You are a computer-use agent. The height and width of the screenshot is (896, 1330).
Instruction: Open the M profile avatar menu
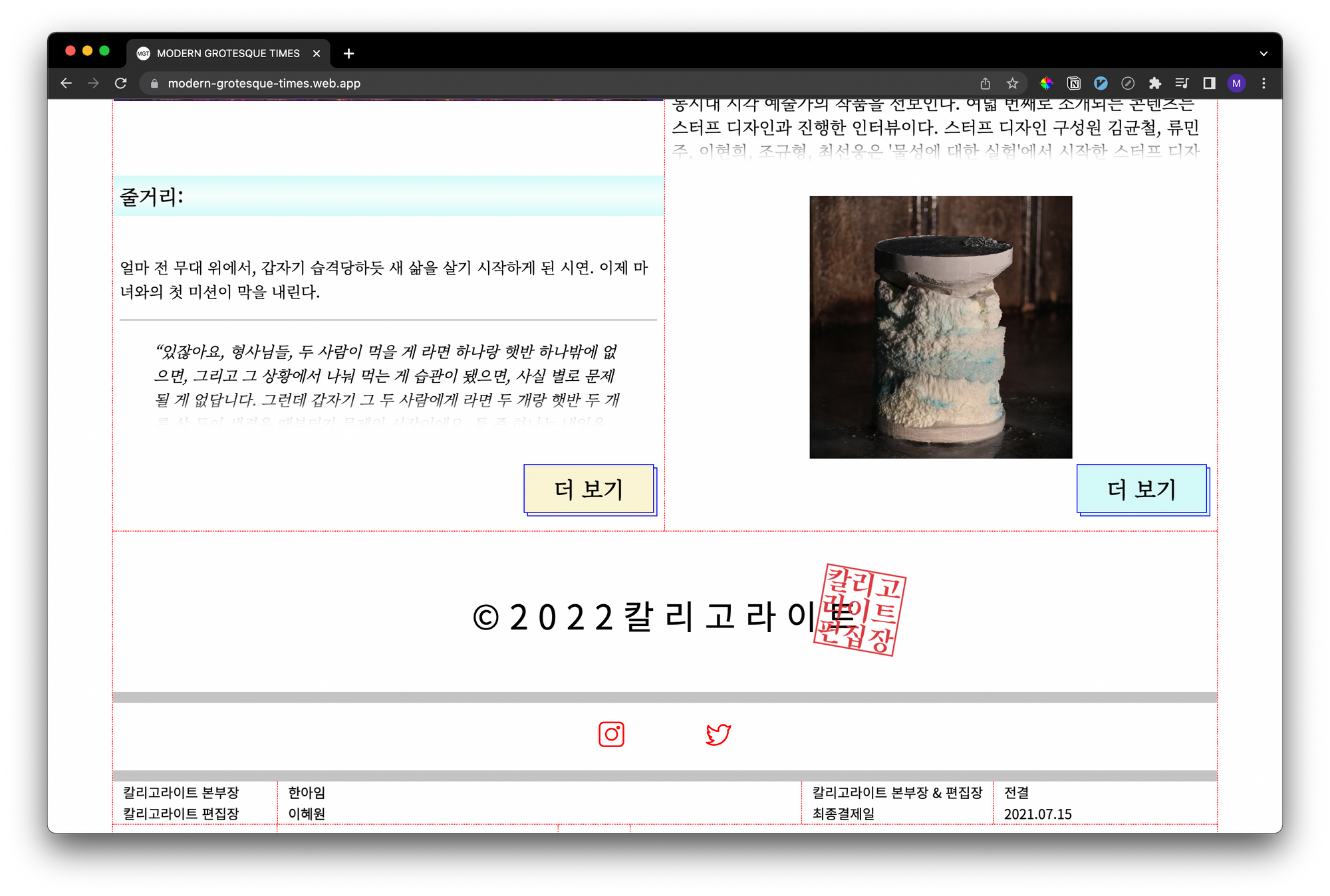[x=1236, y=83]
